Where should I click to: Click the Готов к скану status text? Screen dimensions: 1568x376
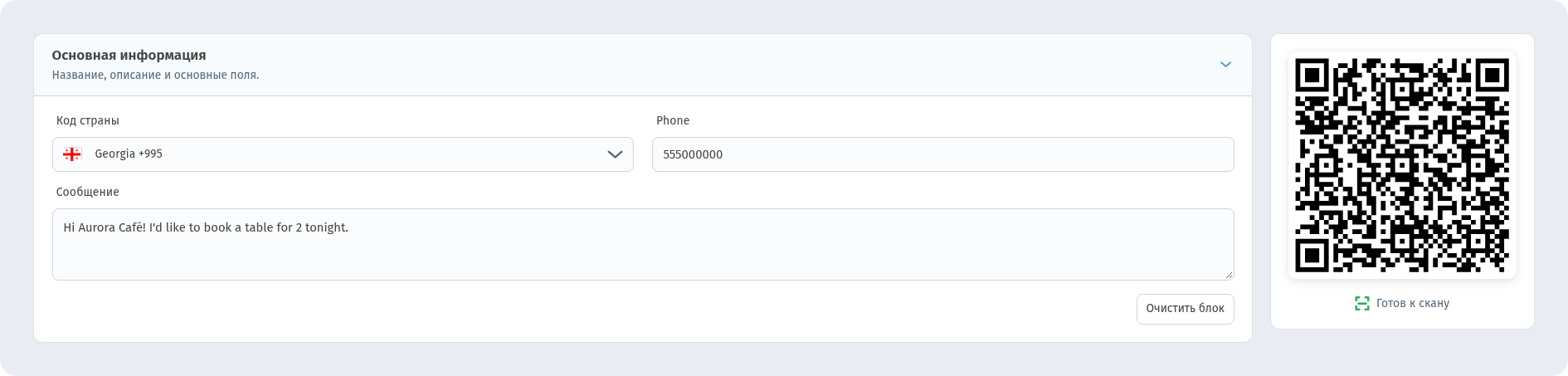tap(1412, 304)
